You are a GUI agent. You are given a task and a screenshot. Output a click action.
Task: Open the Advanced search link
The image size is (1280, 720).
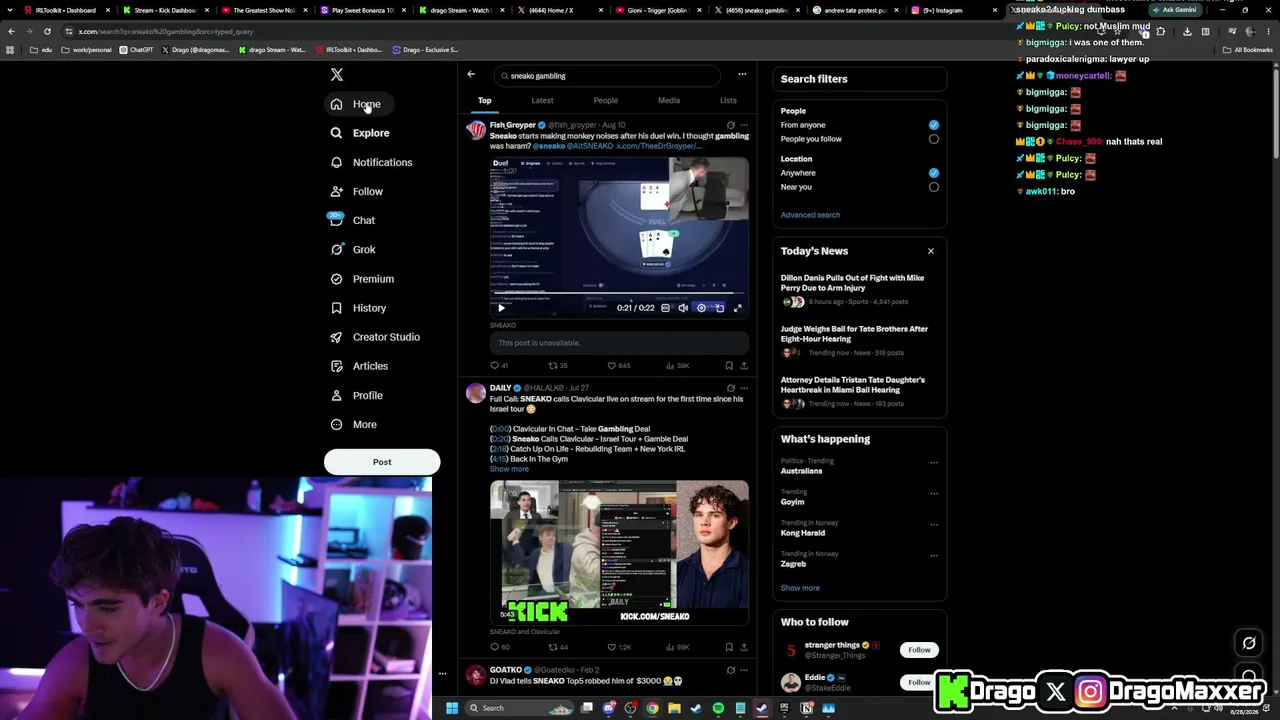pos(810,215)
